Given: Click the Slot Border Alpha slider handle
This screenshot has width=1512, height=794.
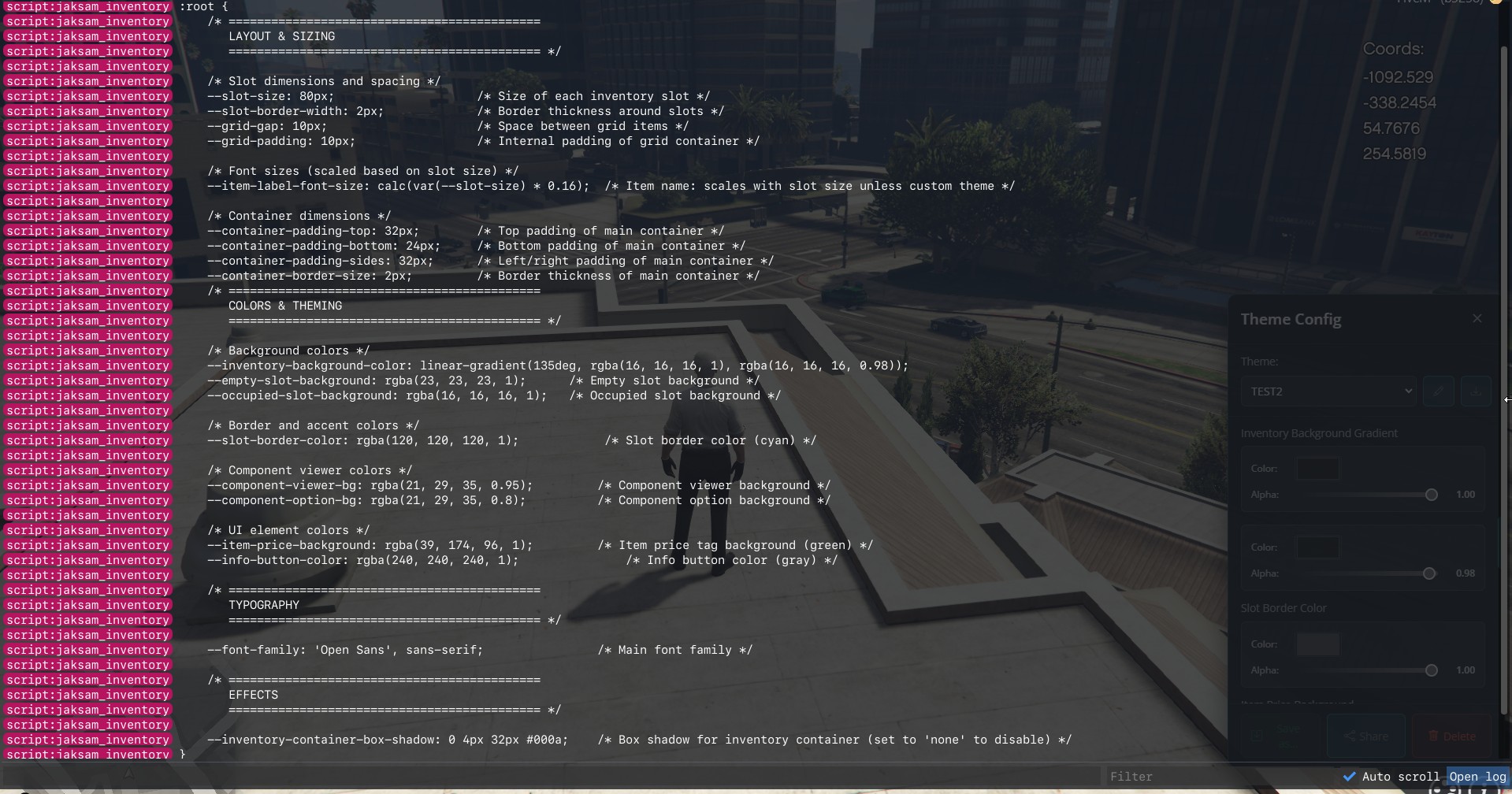Looking at the screenshot, I should [1431, 670].
